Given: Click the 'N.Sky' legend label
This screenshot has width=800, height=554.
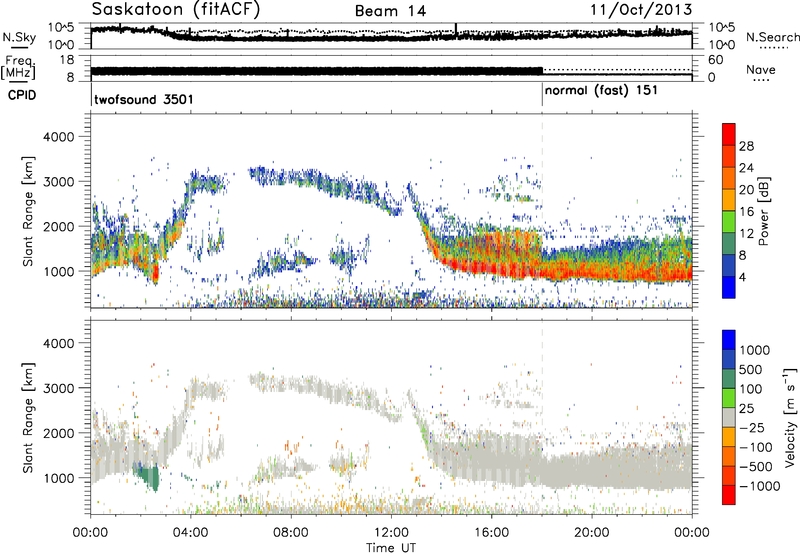Looking at the screenshot, I should pos(19,37).
